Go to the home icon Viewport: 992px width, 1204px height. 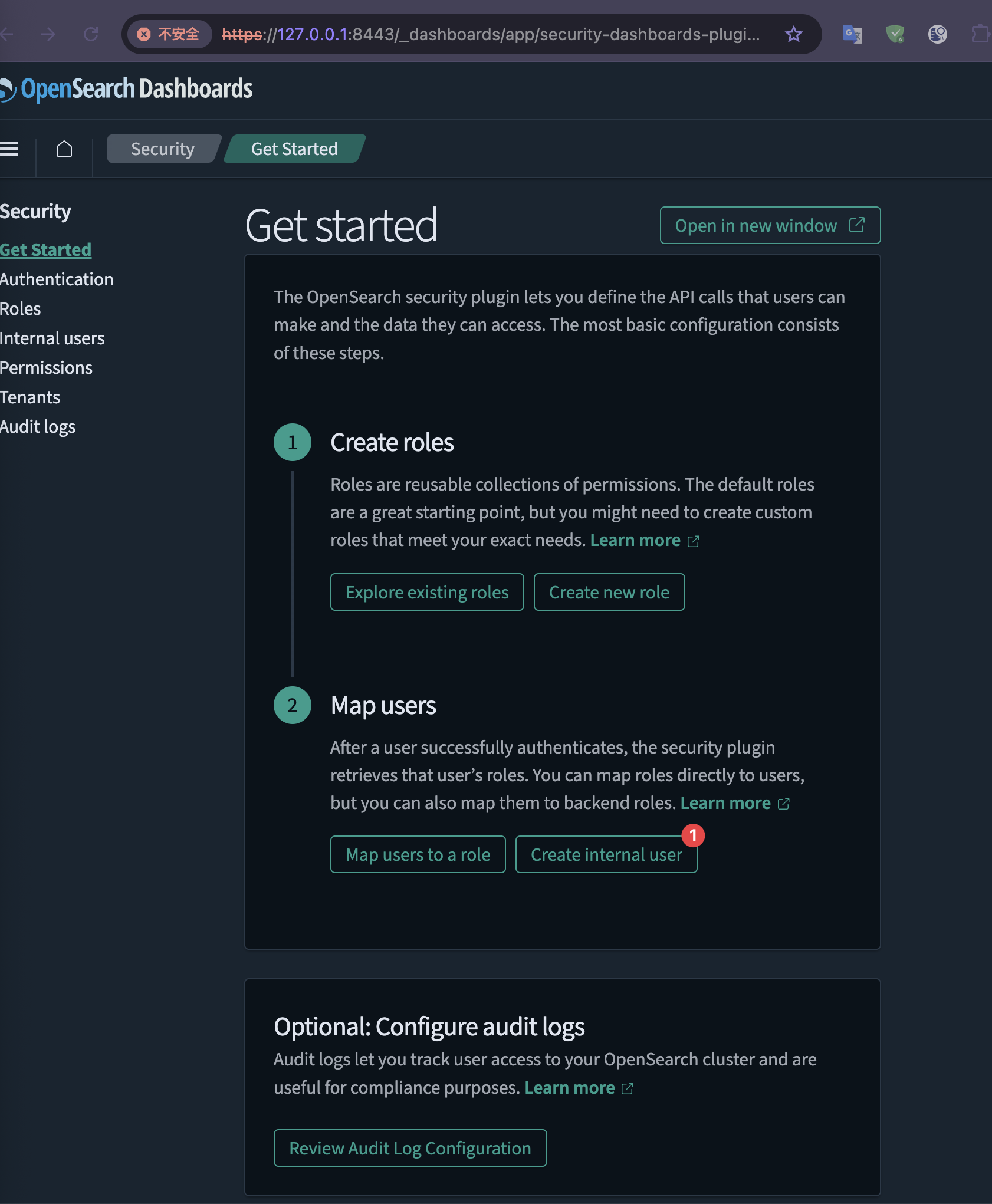(x=64, y=149)
